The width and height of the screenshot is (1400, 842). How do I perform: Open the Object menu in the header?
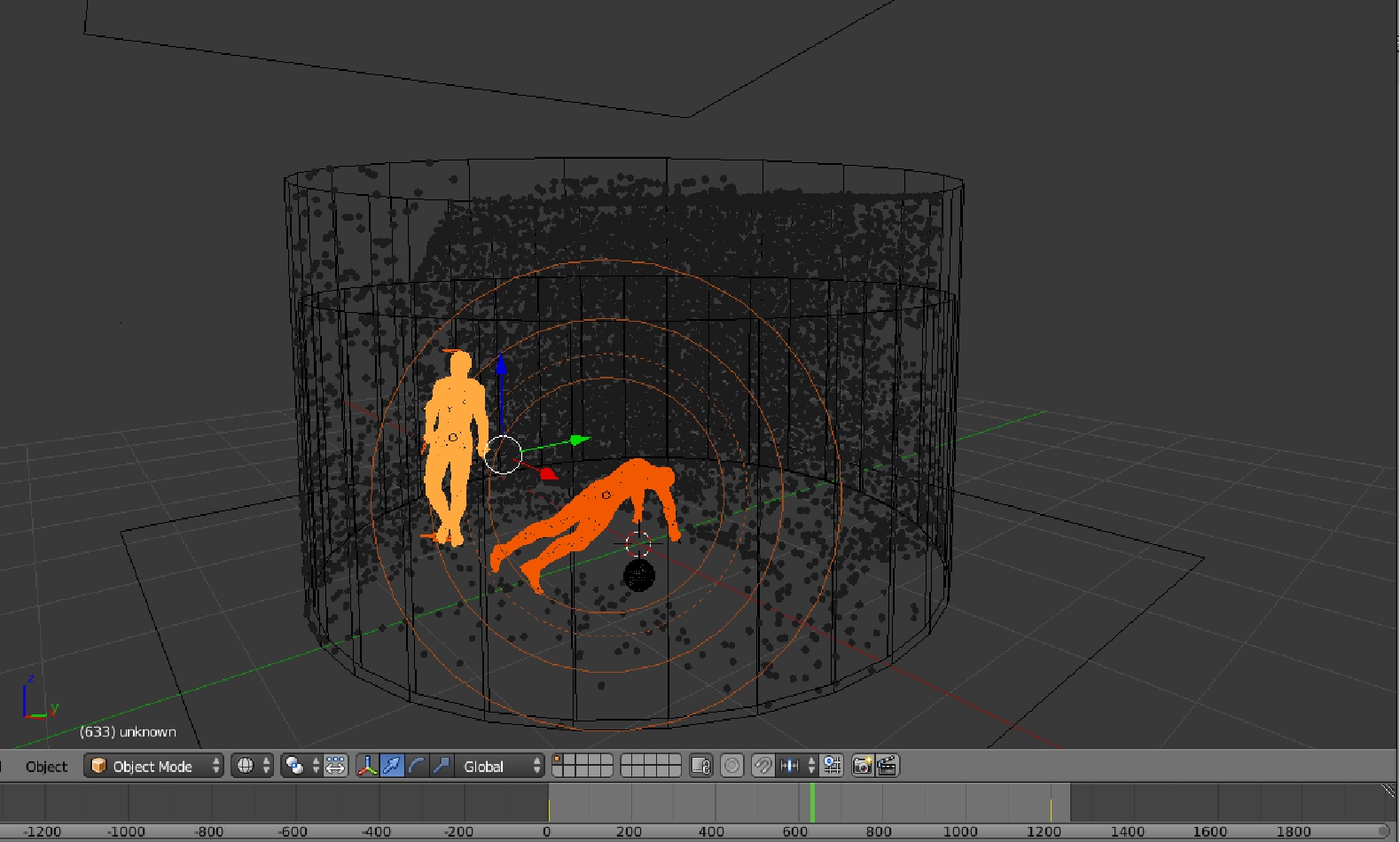[x=46, y=767]
